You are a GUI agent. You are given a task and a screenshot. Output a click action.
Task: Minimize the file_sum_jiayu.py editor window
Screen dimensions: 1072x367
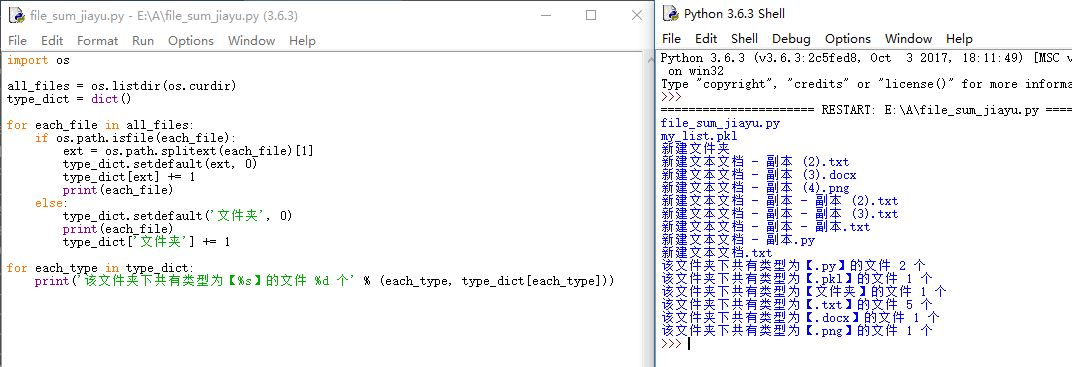click(545, 15)
